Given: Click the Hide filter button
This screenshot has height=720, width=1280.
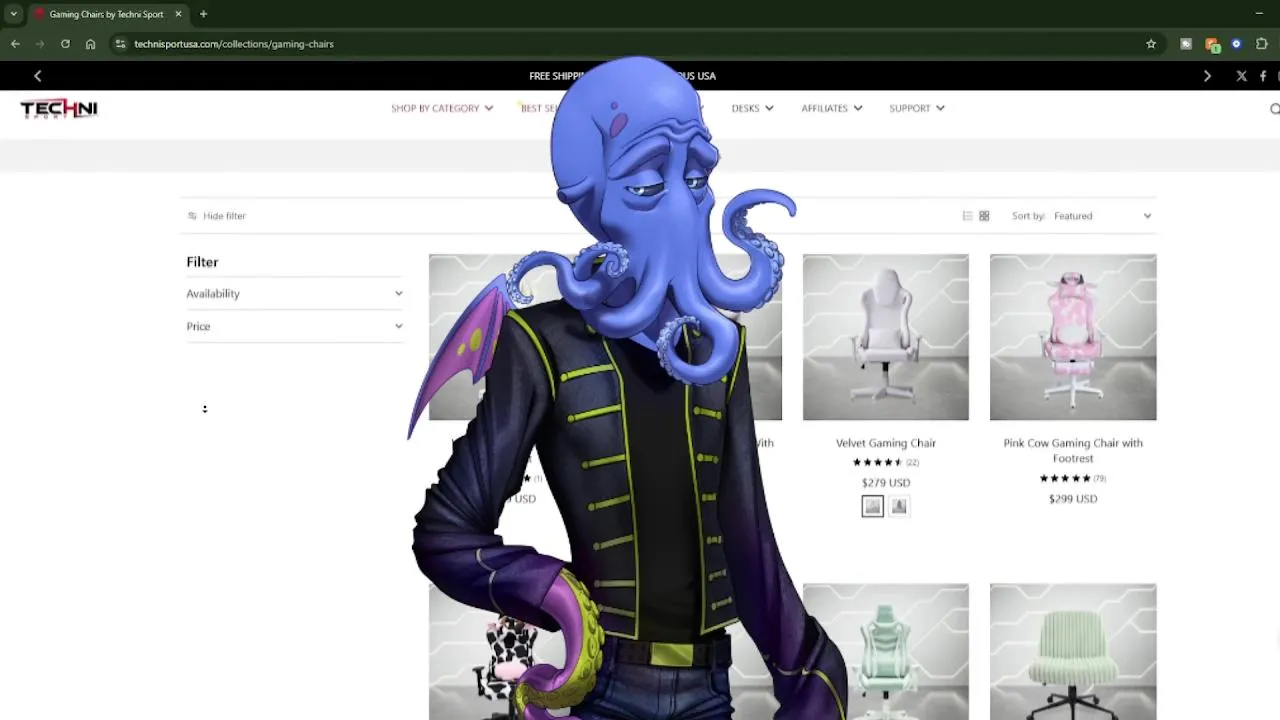Looking at the screenshot, I should point(216,216).
